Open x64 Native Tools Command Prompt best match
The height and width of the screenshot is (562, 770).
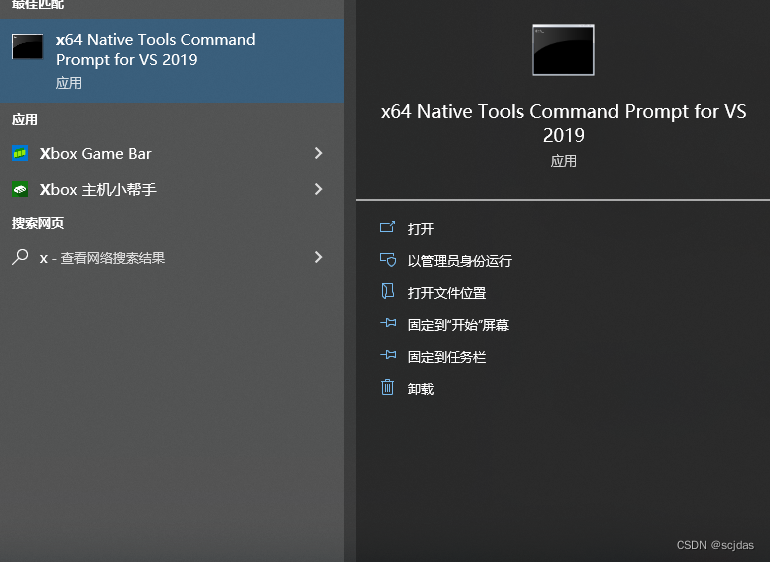point(172,61)
